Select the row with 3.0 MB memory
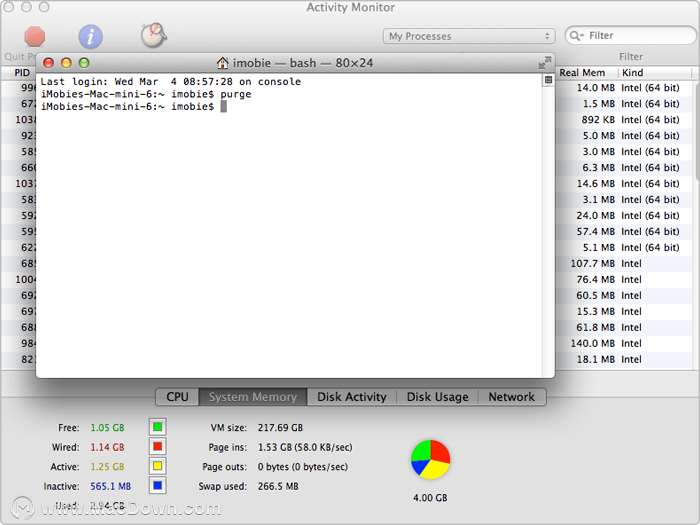The height and width of the screenshot is (525, 700). coord(625,152)
